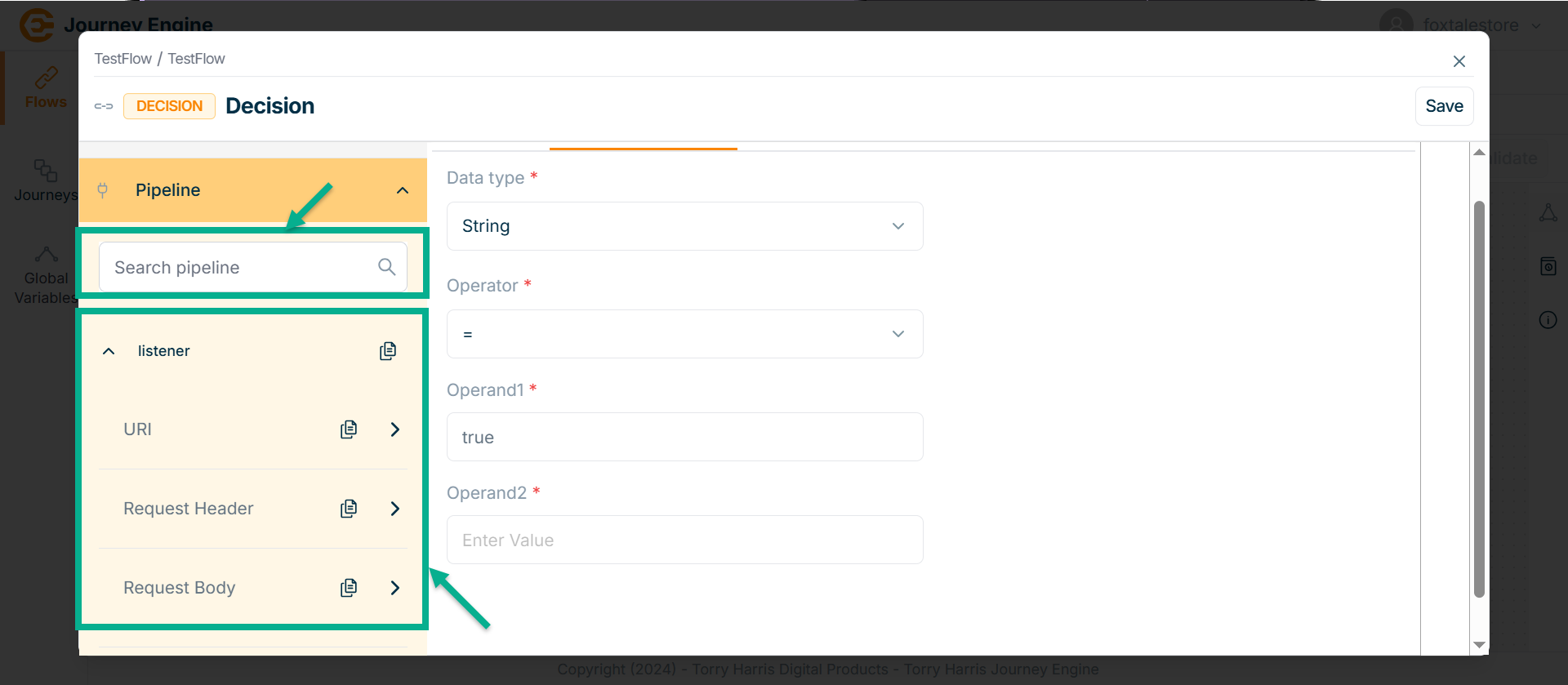This screenshot has height=685, width=1568.
Task: Click the search magnifier icon in pipeline
Action: [x=386, y=267]
